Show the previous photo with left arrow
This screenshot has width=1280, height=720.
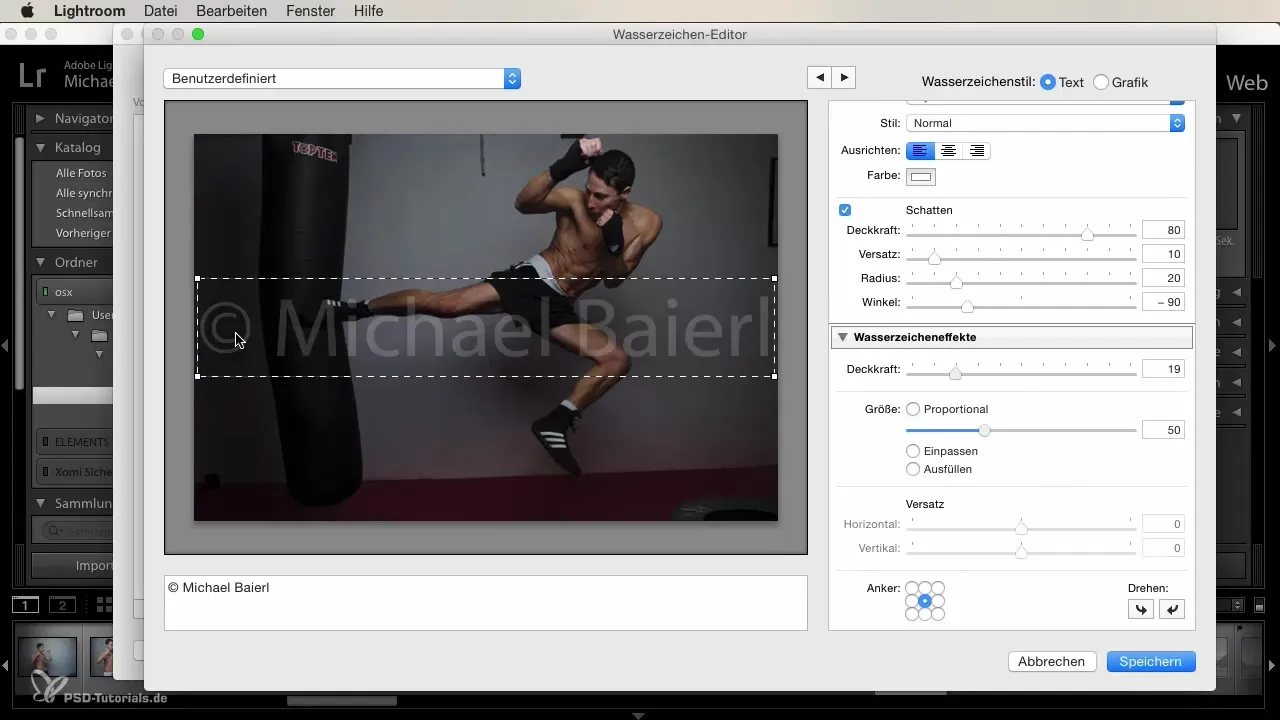tap(819, 78)
